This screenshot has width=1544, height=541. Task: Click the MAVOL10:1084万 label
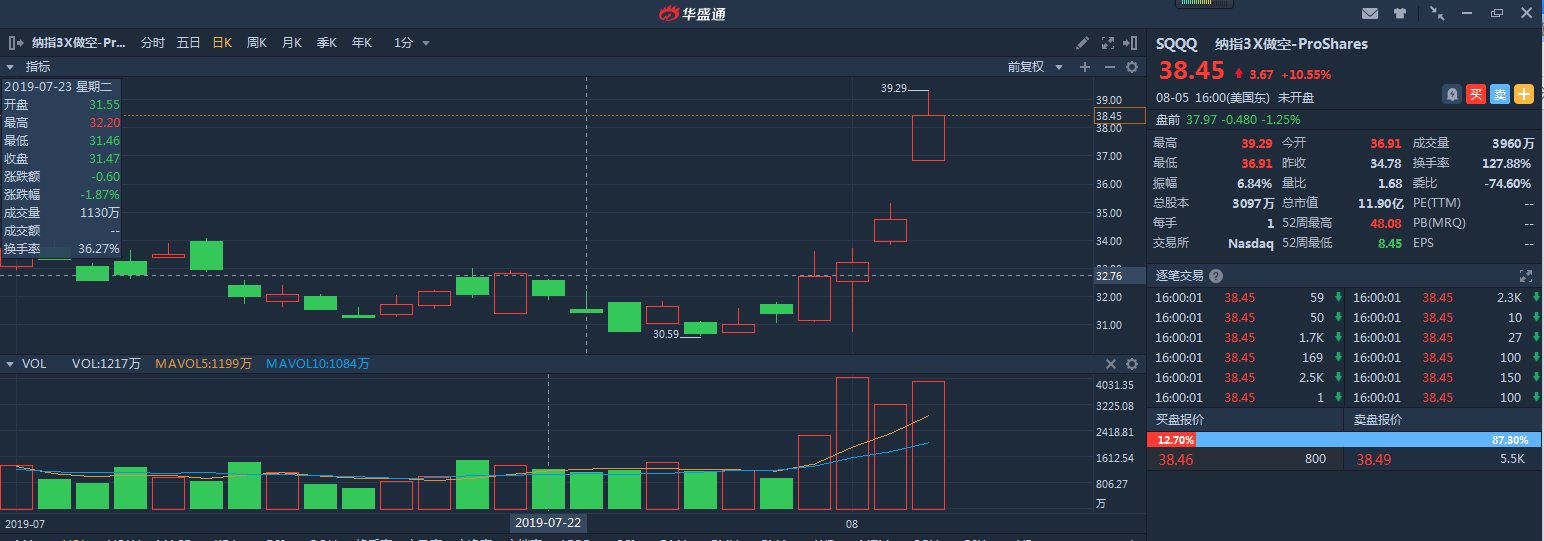coord(317,364)
